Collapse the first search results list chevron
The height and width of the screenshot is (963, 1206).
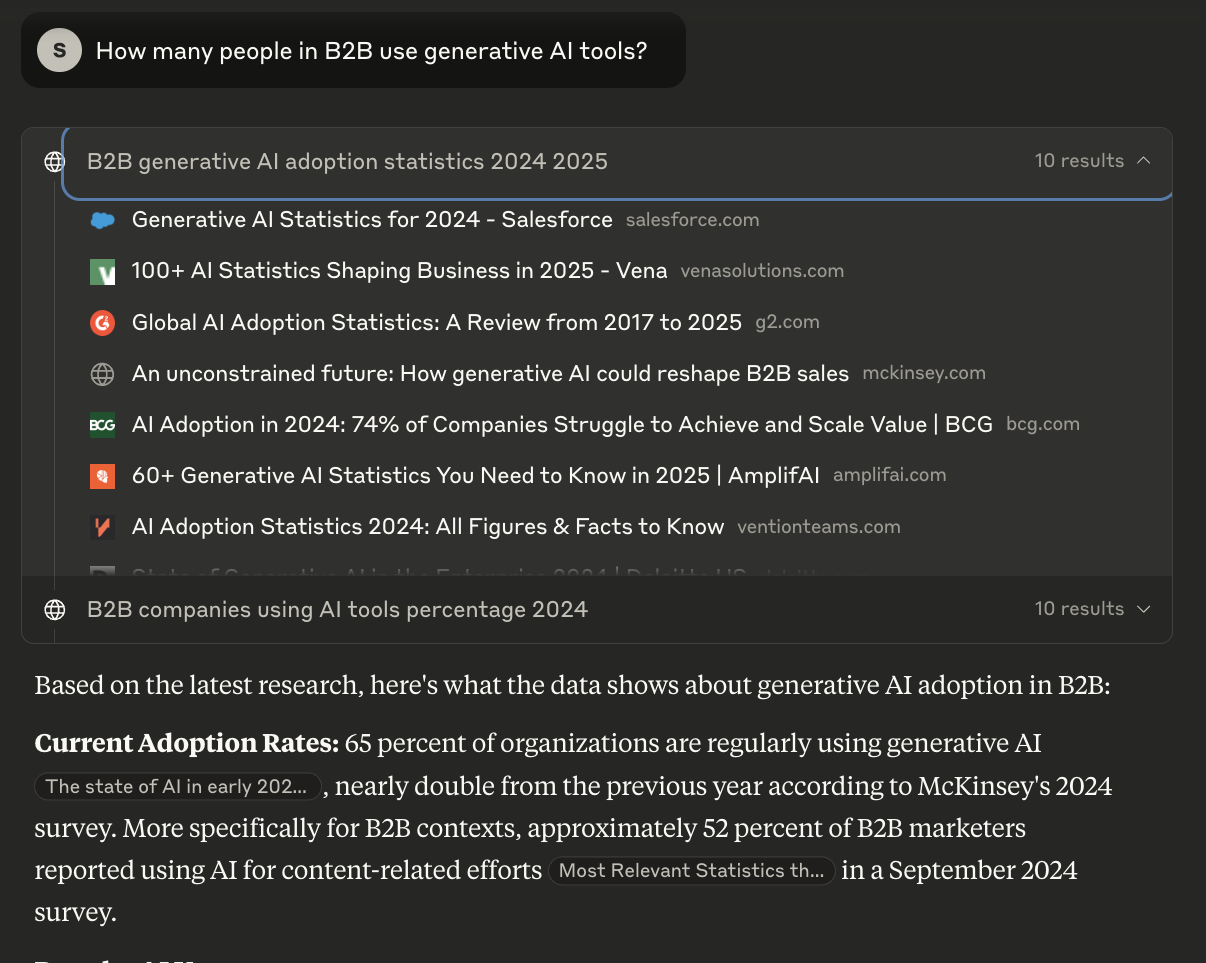click(1144, 161)
